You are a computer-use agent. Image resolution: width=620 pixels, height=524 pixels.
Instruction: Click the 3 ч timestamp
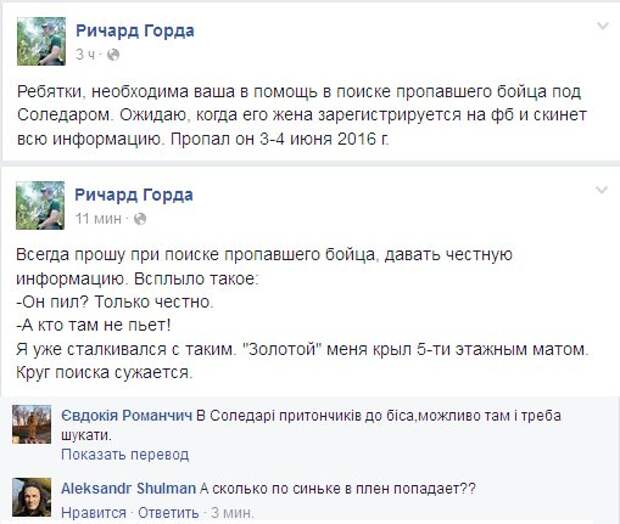[x=86, y=55]
